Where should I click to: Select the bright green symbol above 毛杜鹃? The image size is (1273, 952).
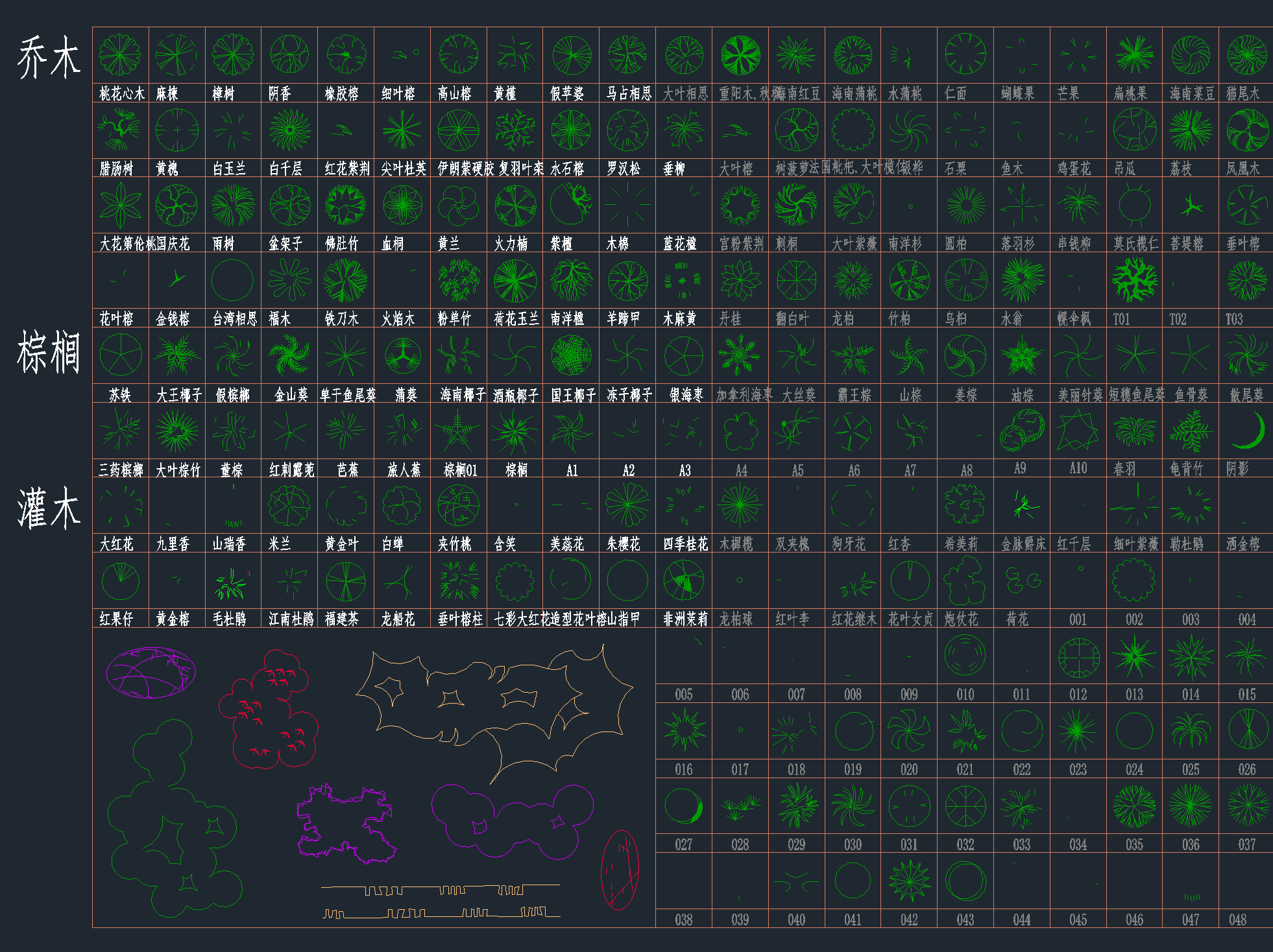click(x=232, y=584)
